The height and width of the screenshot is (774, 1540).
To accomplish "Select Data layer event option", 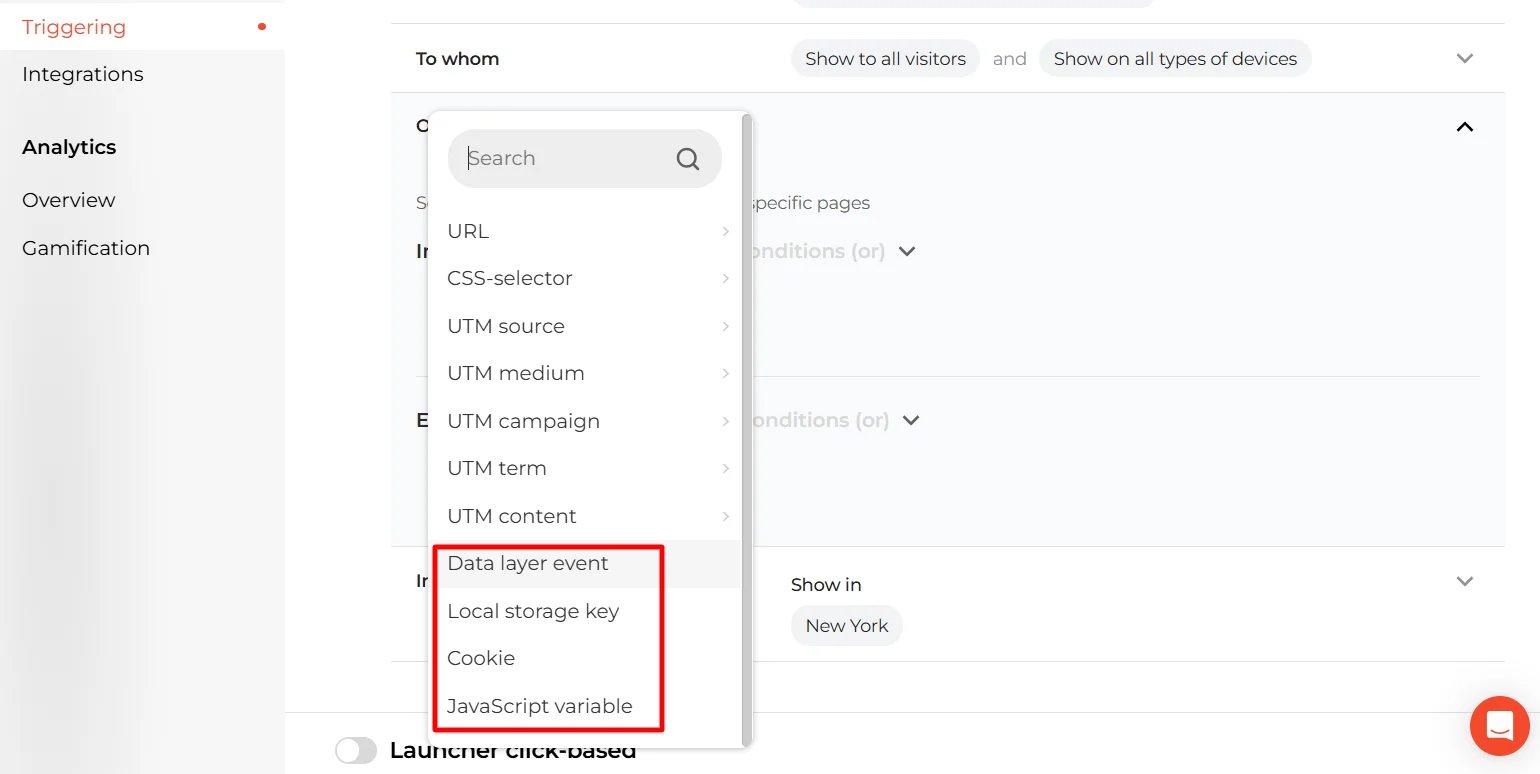I will [x=528, y=564].
